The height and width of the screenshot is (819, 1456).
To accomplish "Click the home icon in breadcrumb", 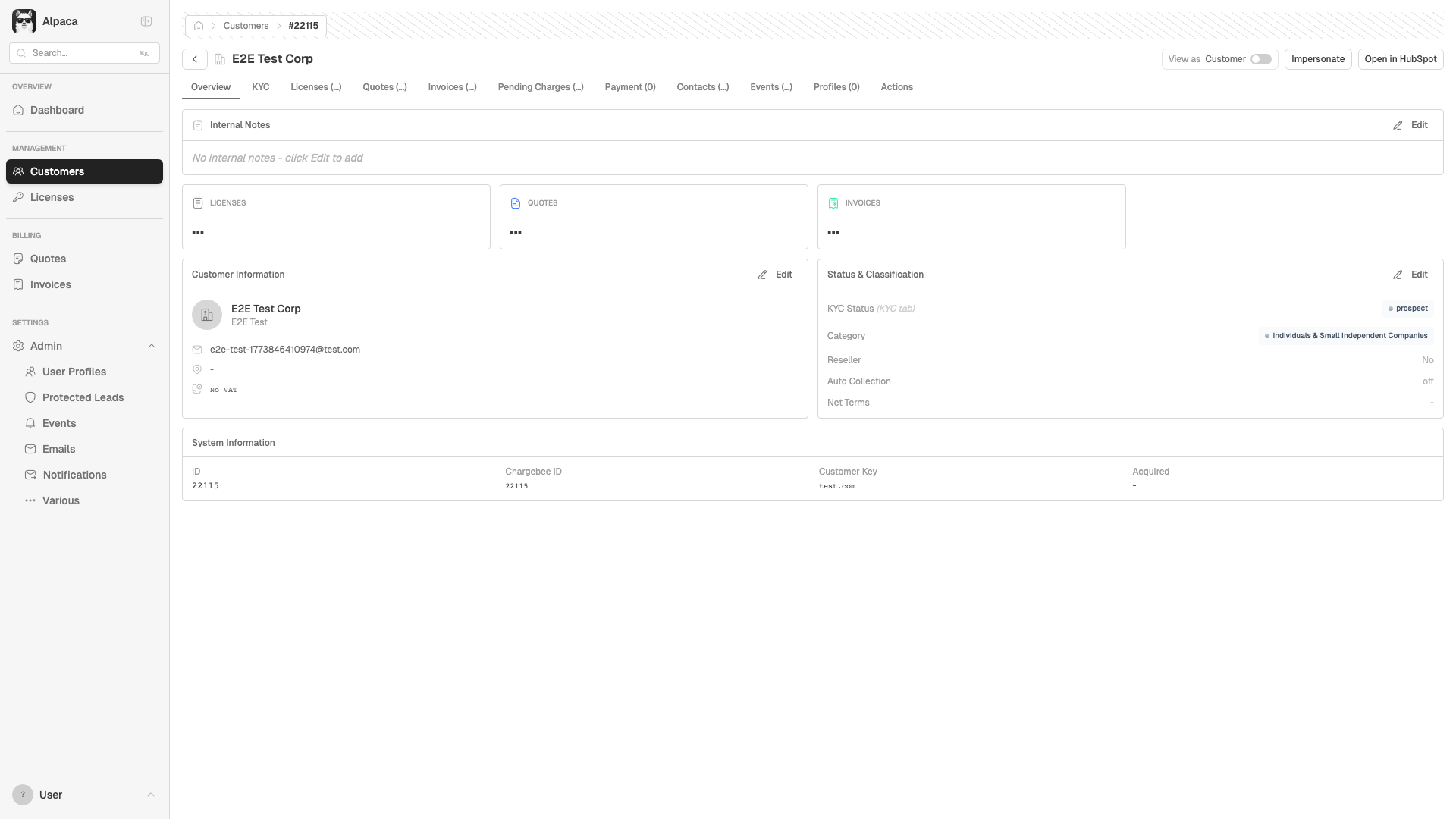I will pyautogui.click(x=199, y=26).
